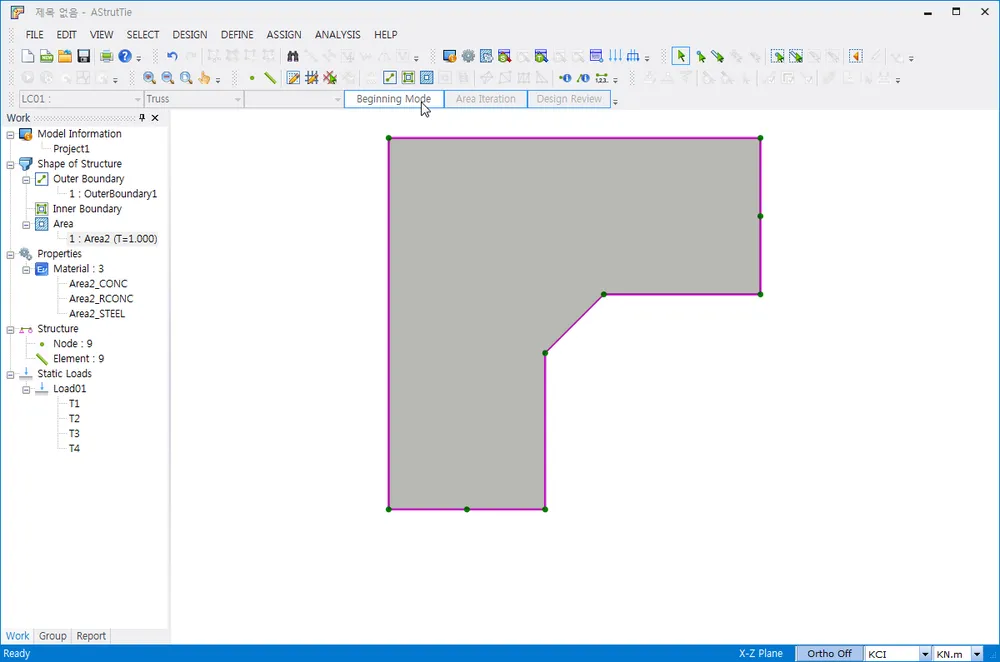Select Area2_STEEL material

click(x=97, y=314)
